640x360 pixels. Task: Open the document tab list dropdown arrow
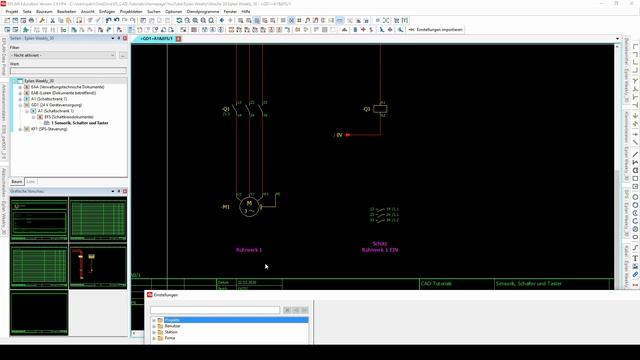pos(617,39)
